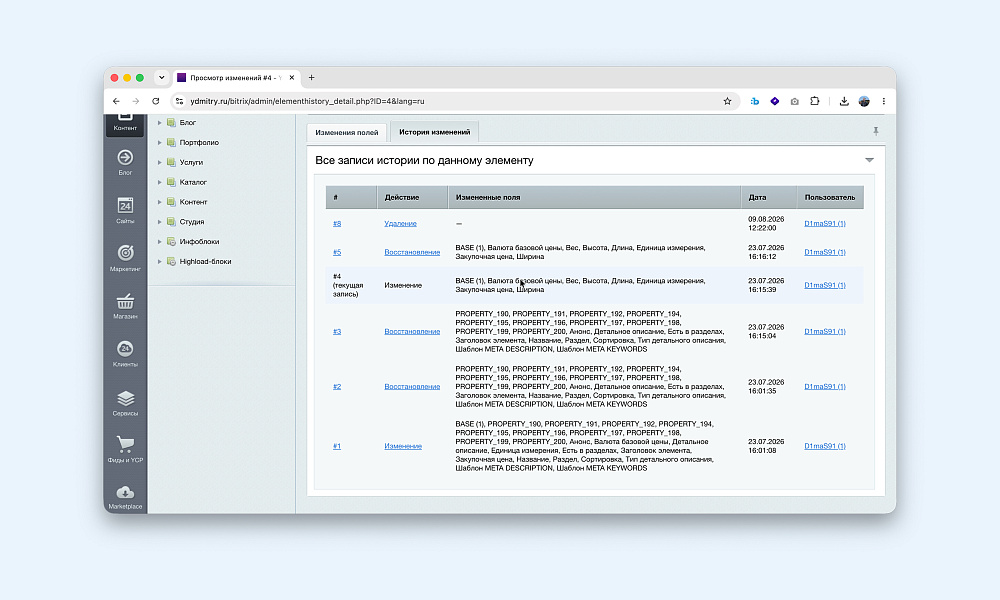This screenshot has height=600, width=1000.
Task: Collapse the history records section arrow
Action: pyautogui.click(x=869, y=160)
